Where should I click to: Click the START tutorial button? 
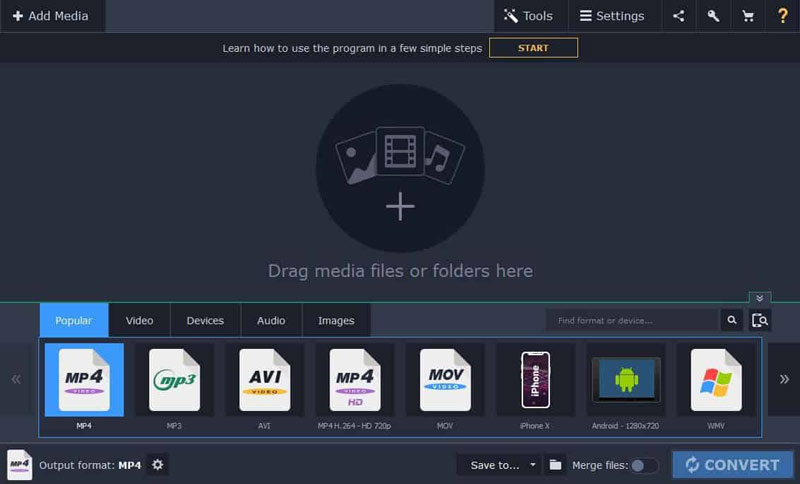533,48
